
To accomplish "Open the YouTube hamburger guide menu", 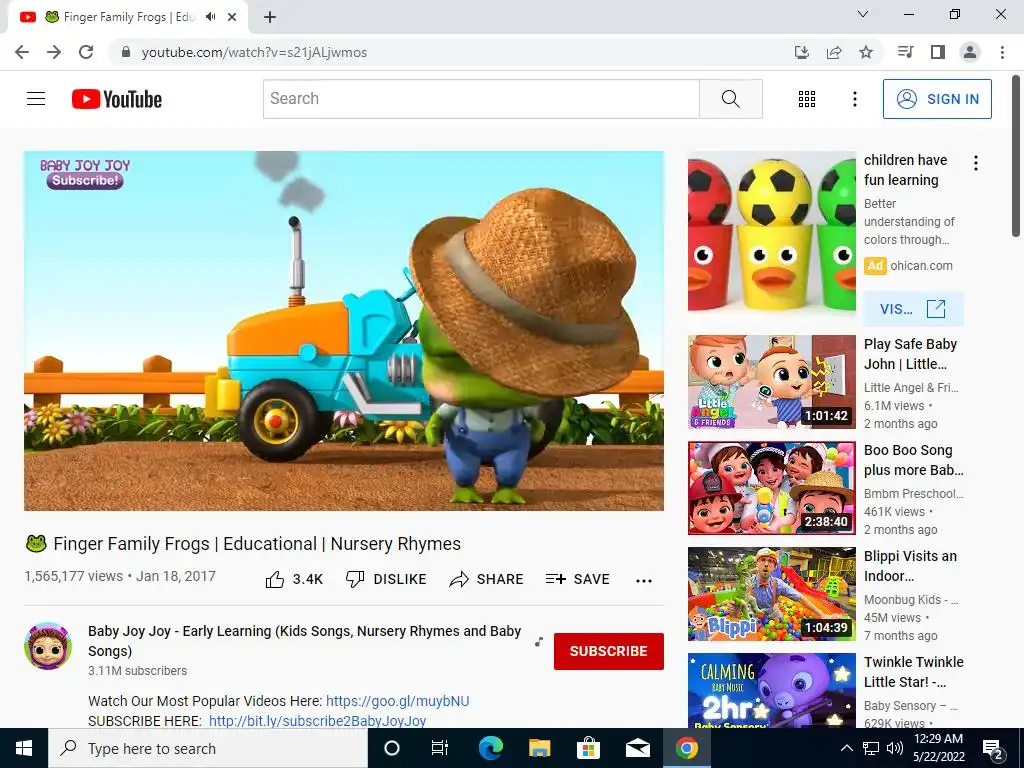I will [36, 99].
